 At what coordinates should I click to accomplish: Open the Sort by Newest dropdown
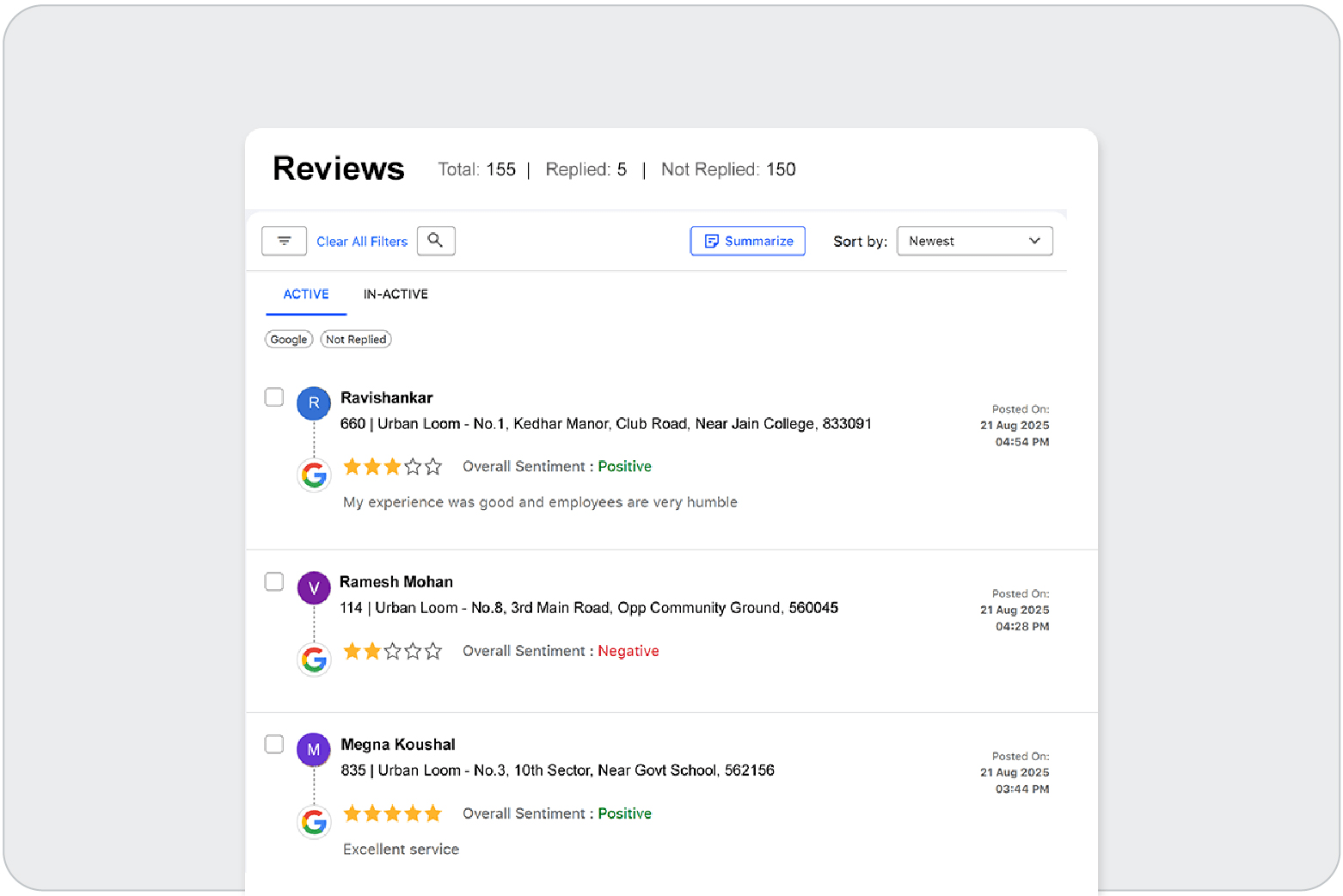[x=974, y=241]
